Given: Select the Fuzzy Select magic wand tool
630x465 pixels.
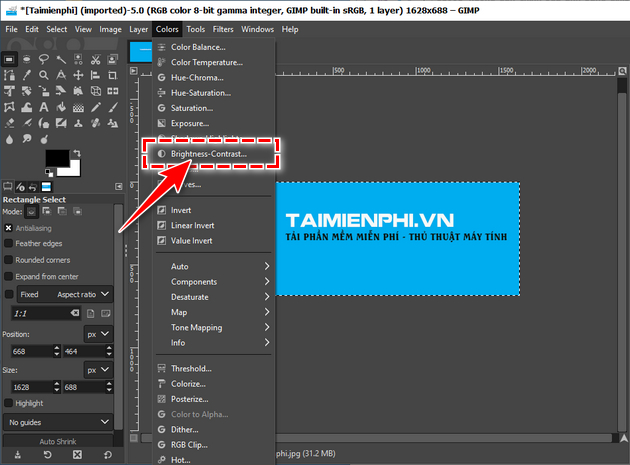Looking at the screenshot, I should click(61, 60).
